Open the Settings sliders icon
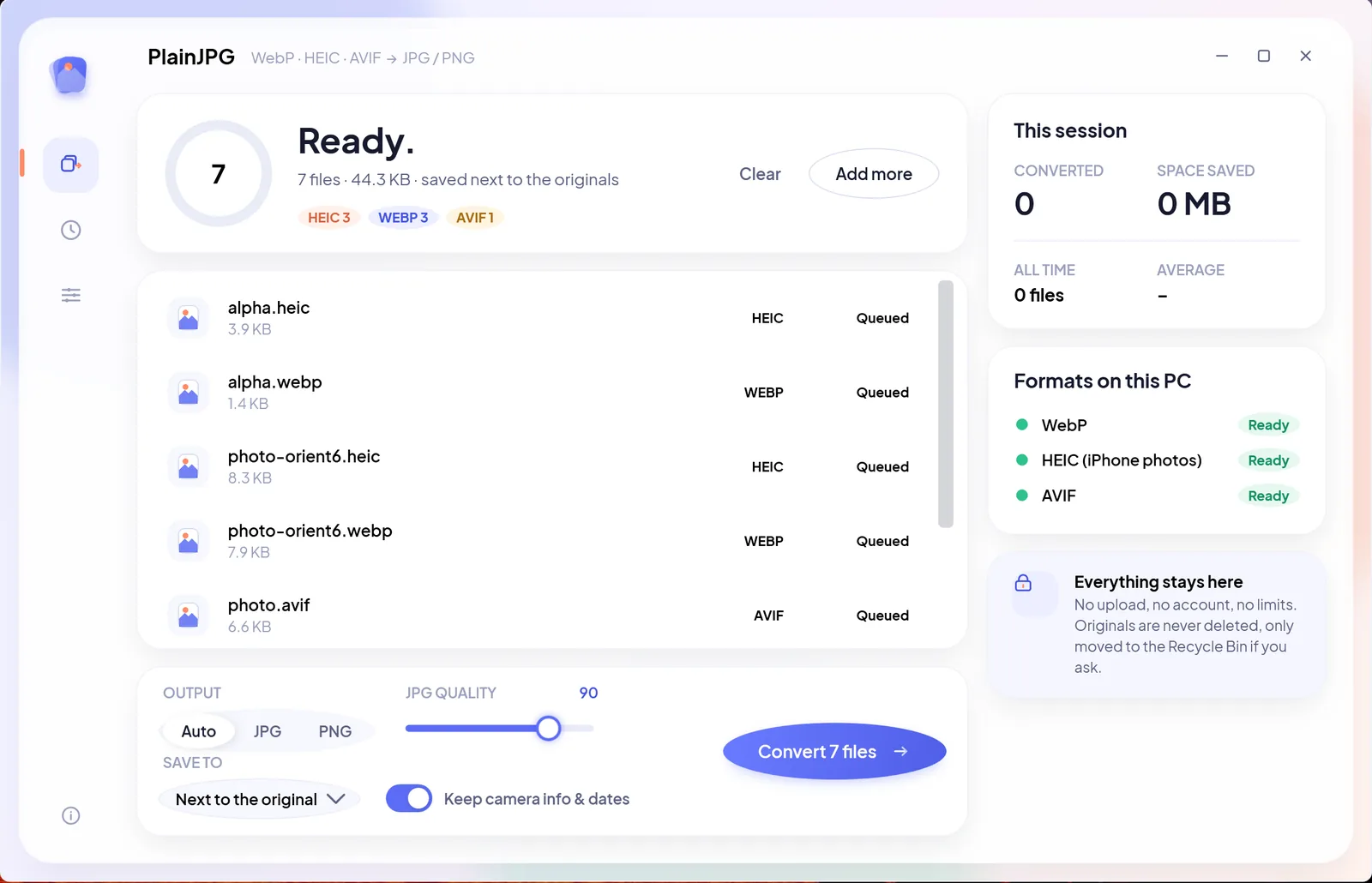This screenshot has height=883, width=1372. (x=71, y=296)
